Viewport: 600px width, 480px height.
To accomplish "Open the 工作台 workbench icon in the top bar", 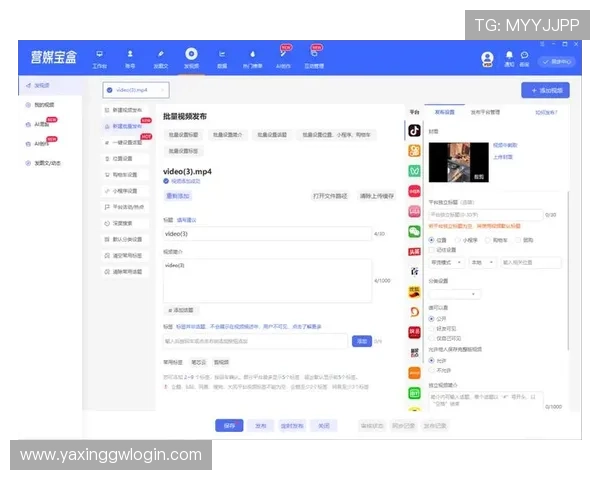I will coord(99,54).
